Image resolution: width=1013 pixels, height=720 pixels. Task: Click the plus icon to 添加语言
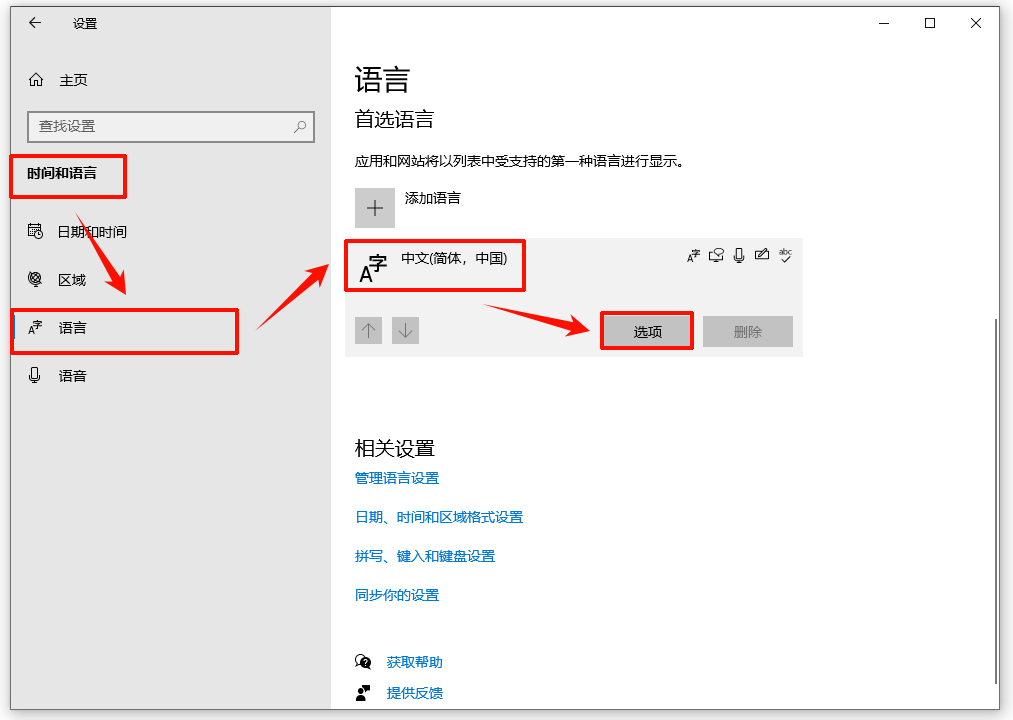pyautogui.click(x=375, y=207)
